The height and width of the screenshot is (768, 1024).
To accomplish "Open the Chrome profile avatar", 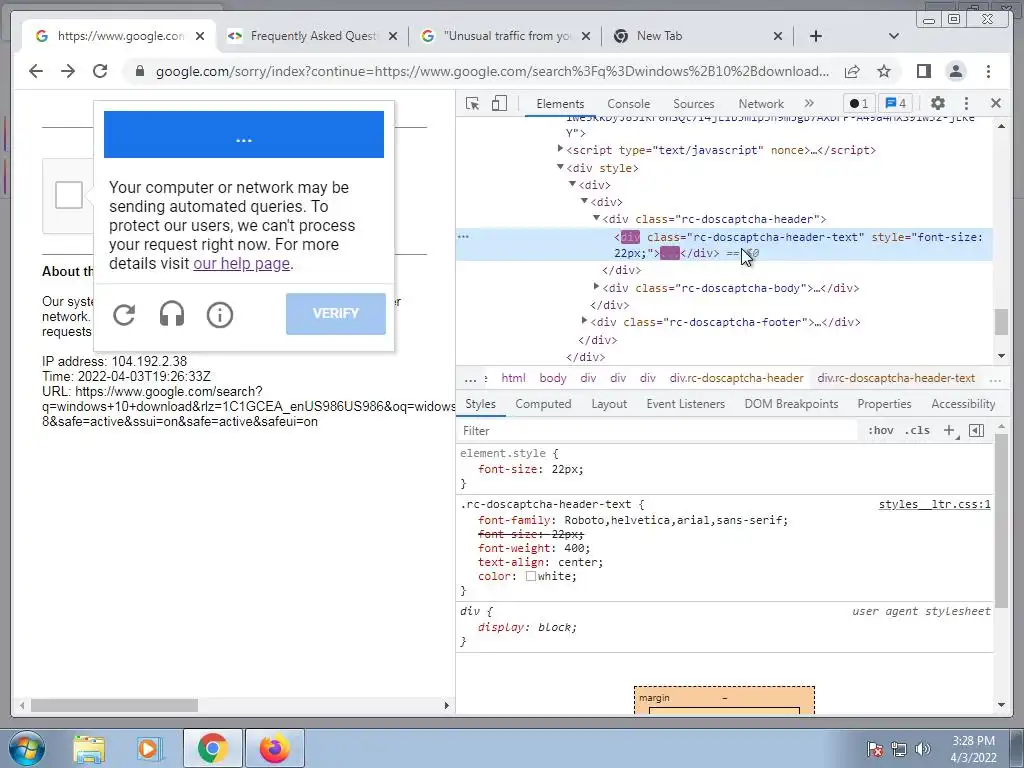I will click(x=956, y=71).
